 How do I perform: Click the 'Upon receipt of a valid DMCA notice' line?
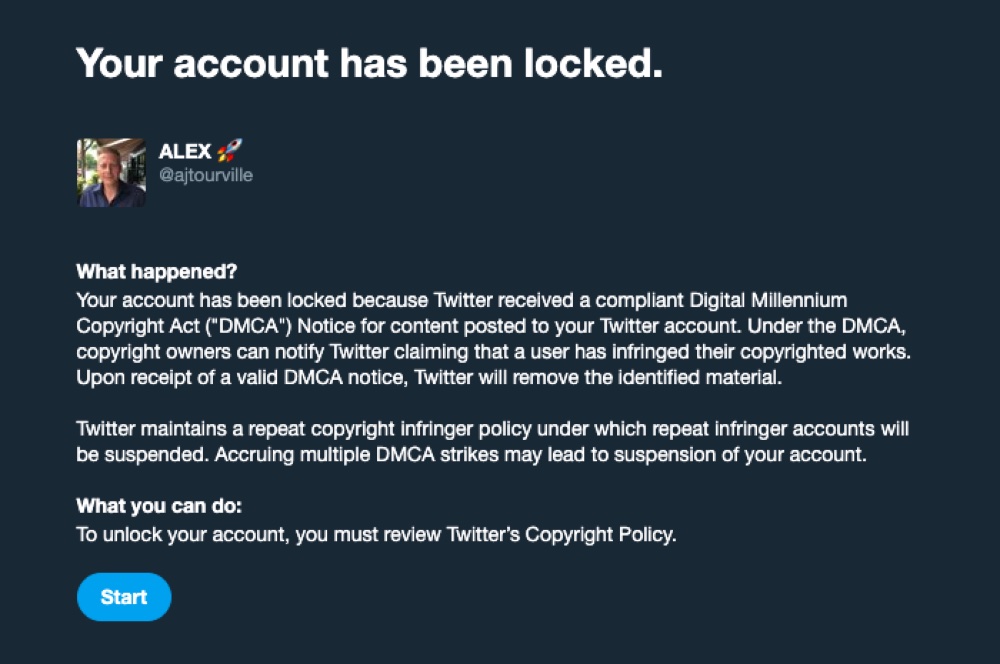pos(429,378)
